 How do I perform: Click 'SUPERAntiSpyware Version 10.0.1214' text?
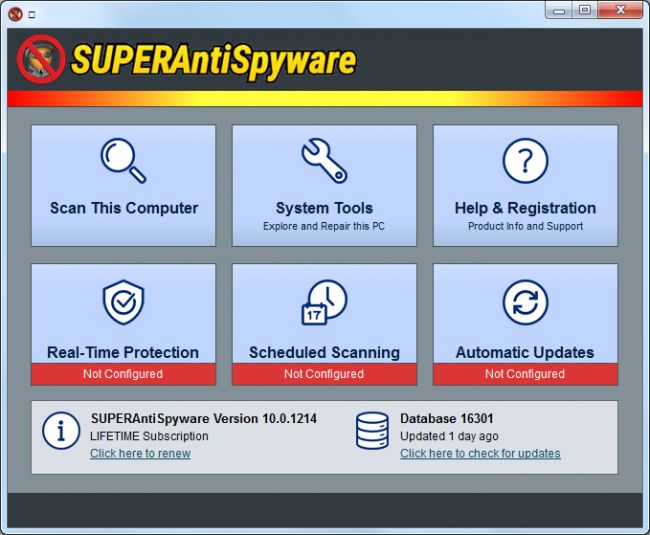pyautogui.click(x=204, y=419)
